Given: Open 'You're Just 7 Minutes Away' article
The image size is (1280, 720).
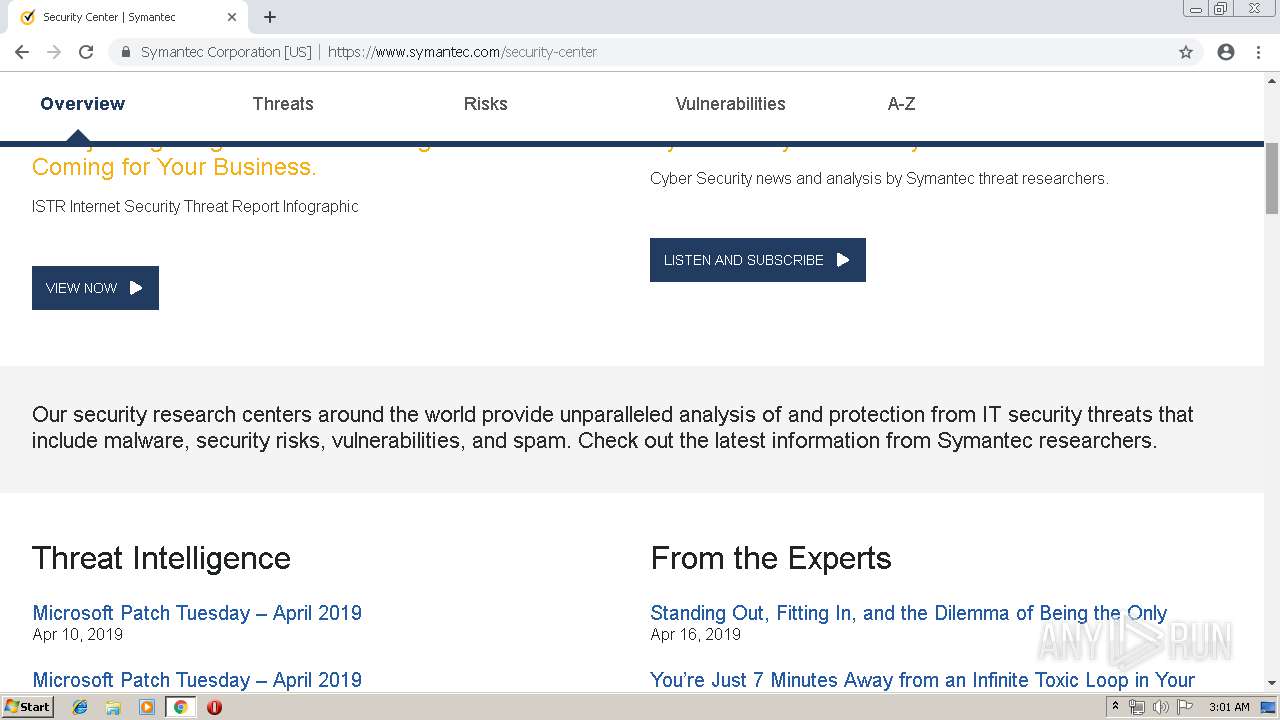Looking at the screenshot, I should pyautogui.click(x=922, y=680).
